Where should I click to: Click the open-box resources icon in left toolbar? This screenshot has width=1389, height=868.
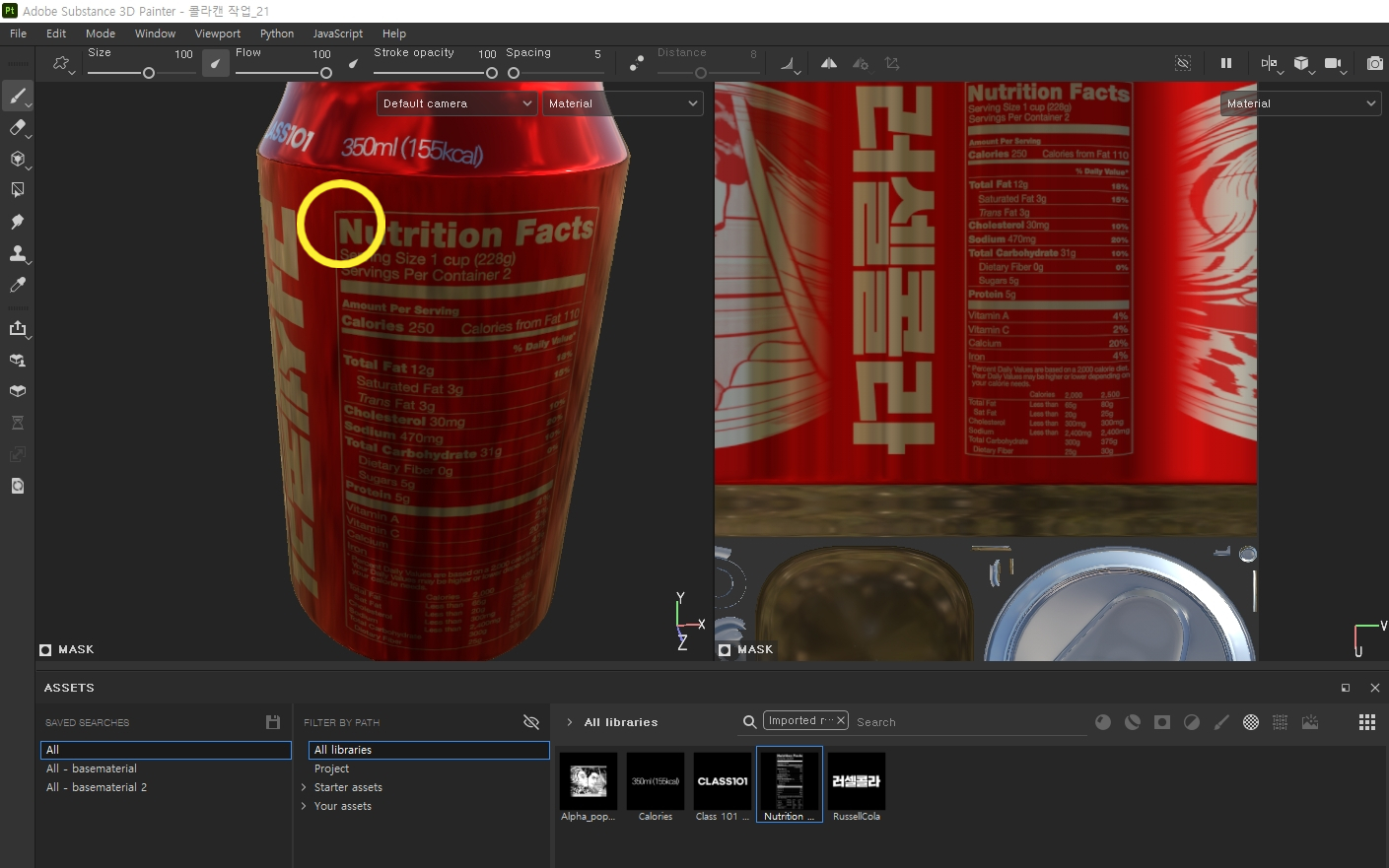coord(17,391)
